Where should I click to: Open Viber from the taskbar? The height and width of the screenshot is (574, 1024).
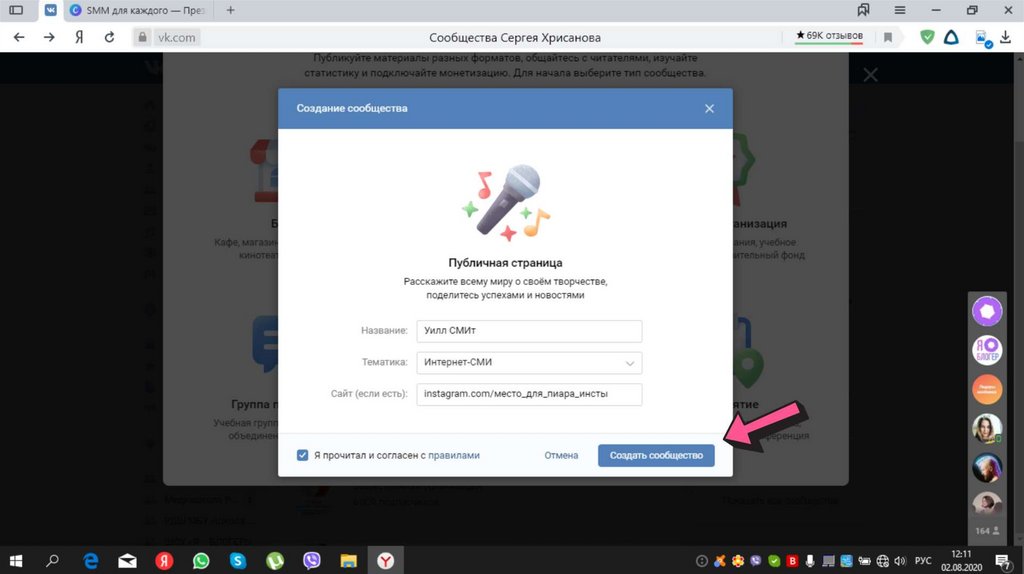click(x=312, y=560)
